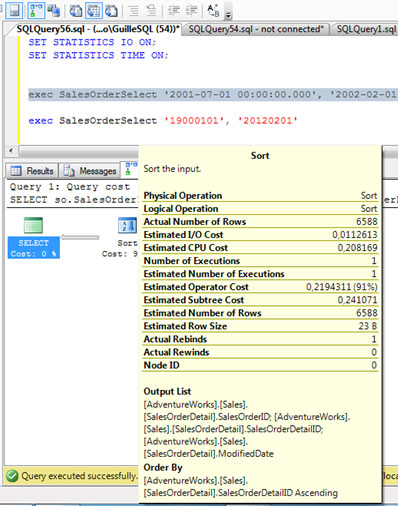Click the 'Estimated CPU Cost' tooltip row
Image resolution: width=398 pixels, height=506 pixels.
tap(260, 248)
